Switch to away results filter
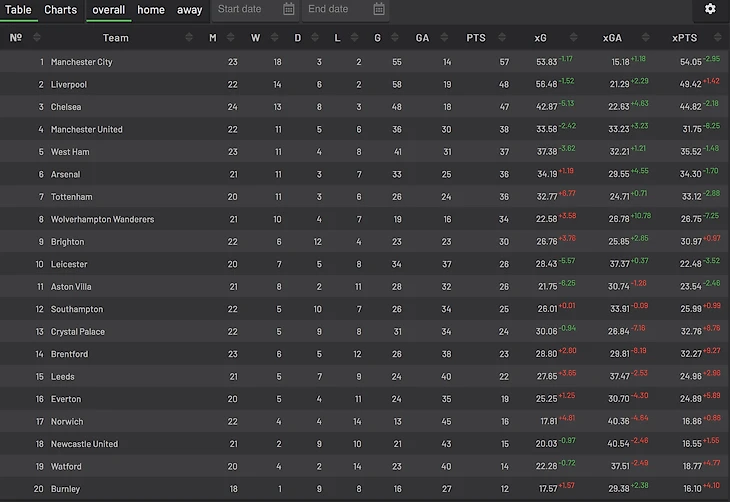This screenshot has width=730, height=502. coord(189,10)
